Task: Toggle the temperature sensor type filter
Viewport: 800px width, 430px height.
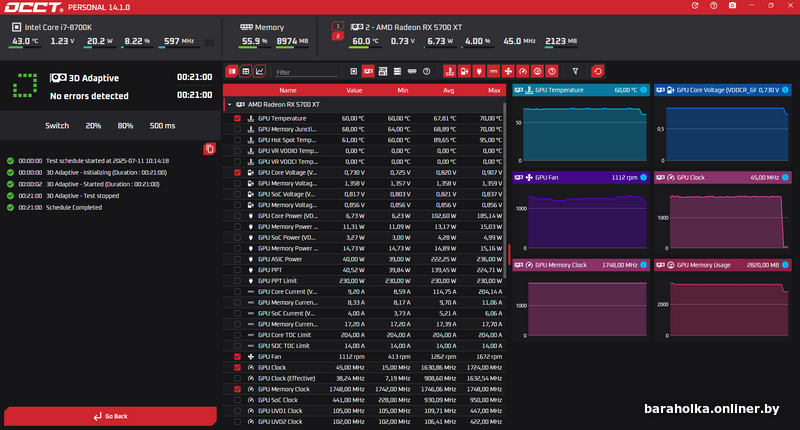Action: [x=449, y=71]
